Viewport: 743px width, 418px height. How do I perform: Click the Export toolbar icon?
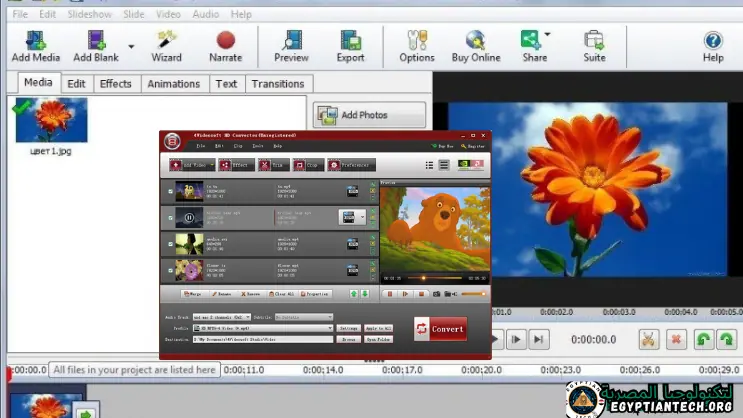[351, 40]
